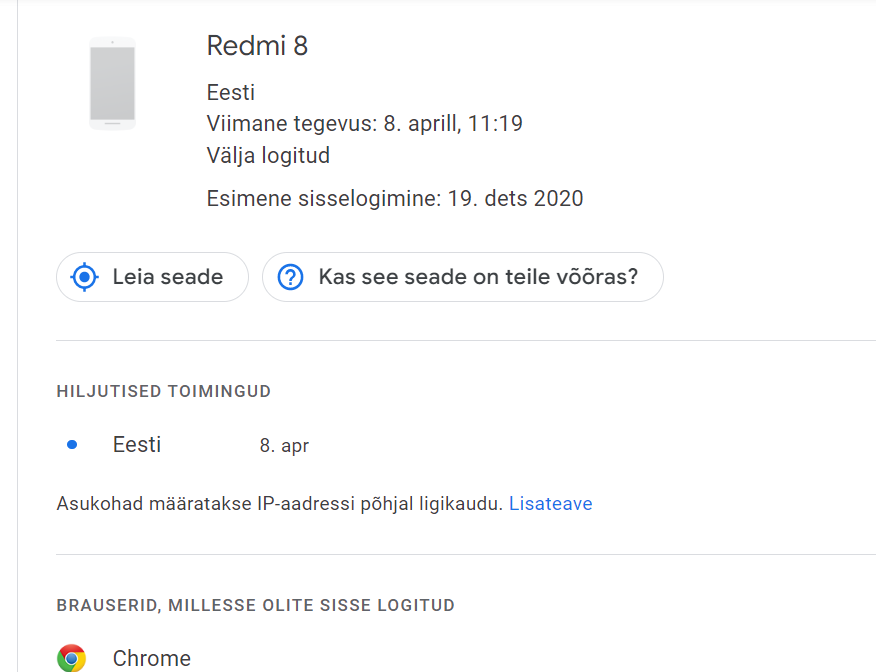Image resolution: width=876 pixels, height=672 pixels.
Task: Click the blue dot next to the Eesti activity
Action: pyautogui.click(x=72, y=445)
